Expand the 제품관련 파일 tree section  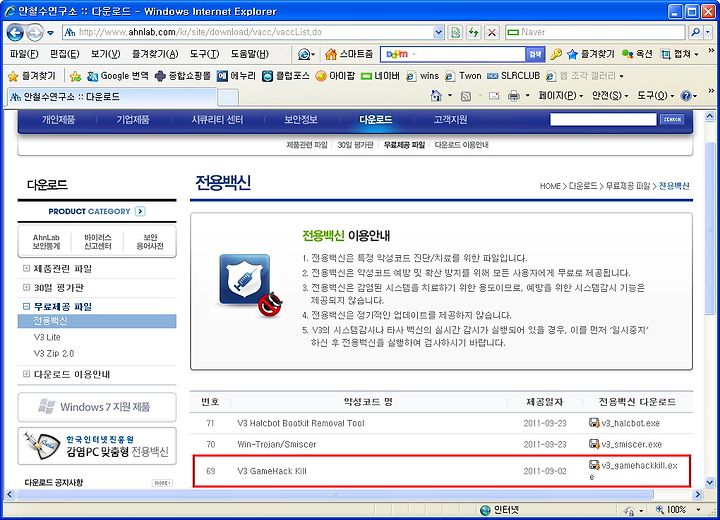(x=26, y=268)
